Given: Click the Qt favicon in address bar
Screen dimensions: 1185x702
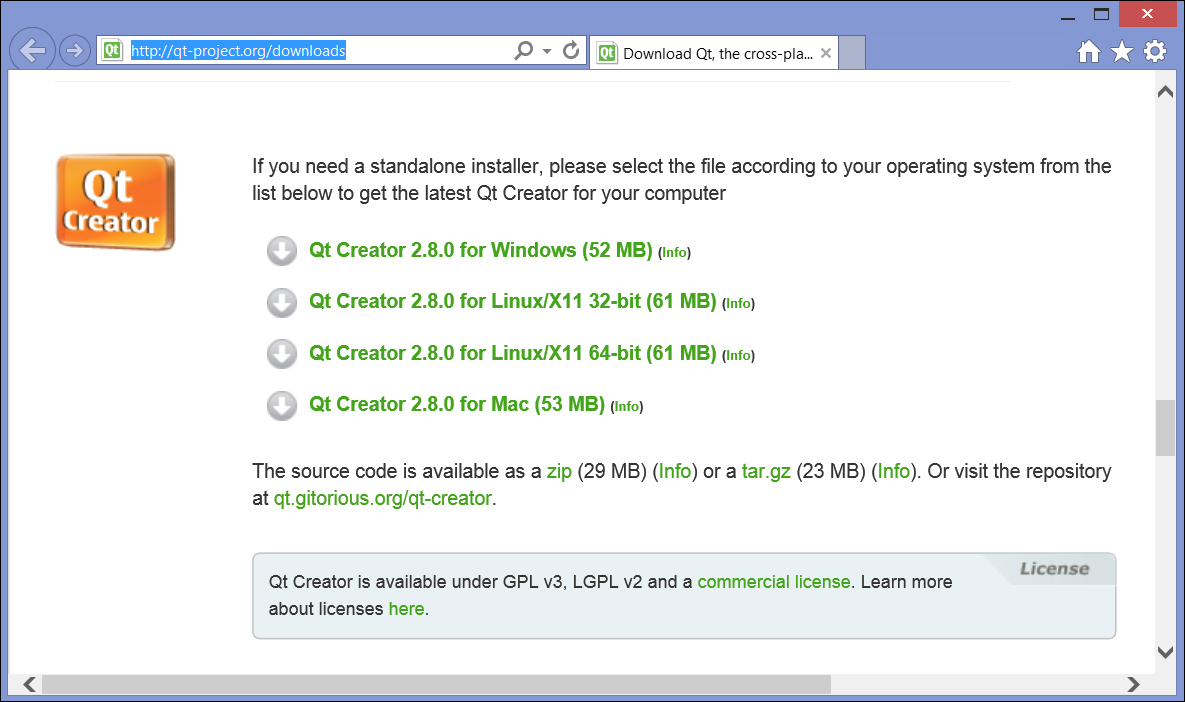Looking at the screenshot, I should click(112, 51).
